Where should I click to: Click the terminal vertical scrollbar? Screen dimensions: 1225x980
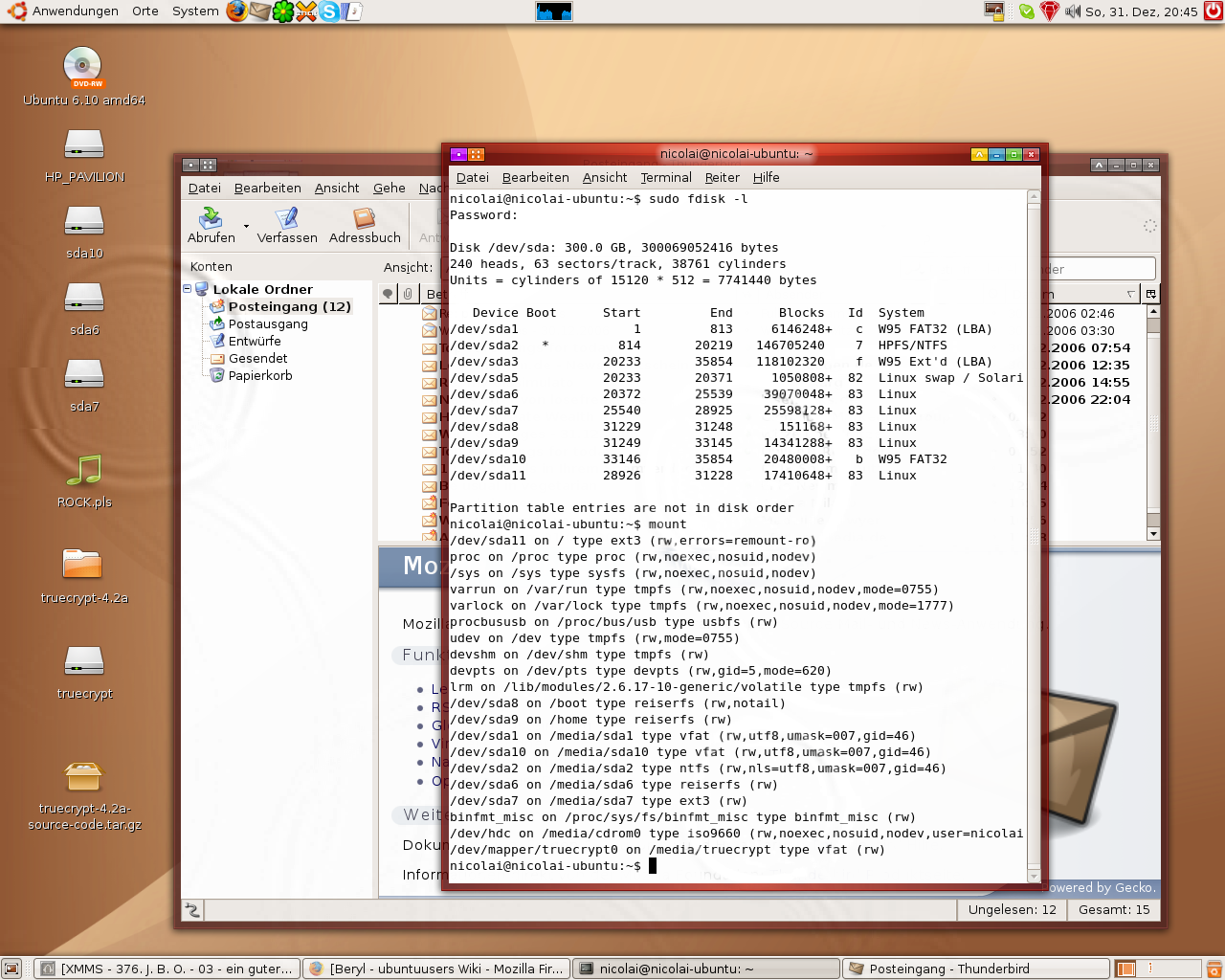(x=1034, y=536)
